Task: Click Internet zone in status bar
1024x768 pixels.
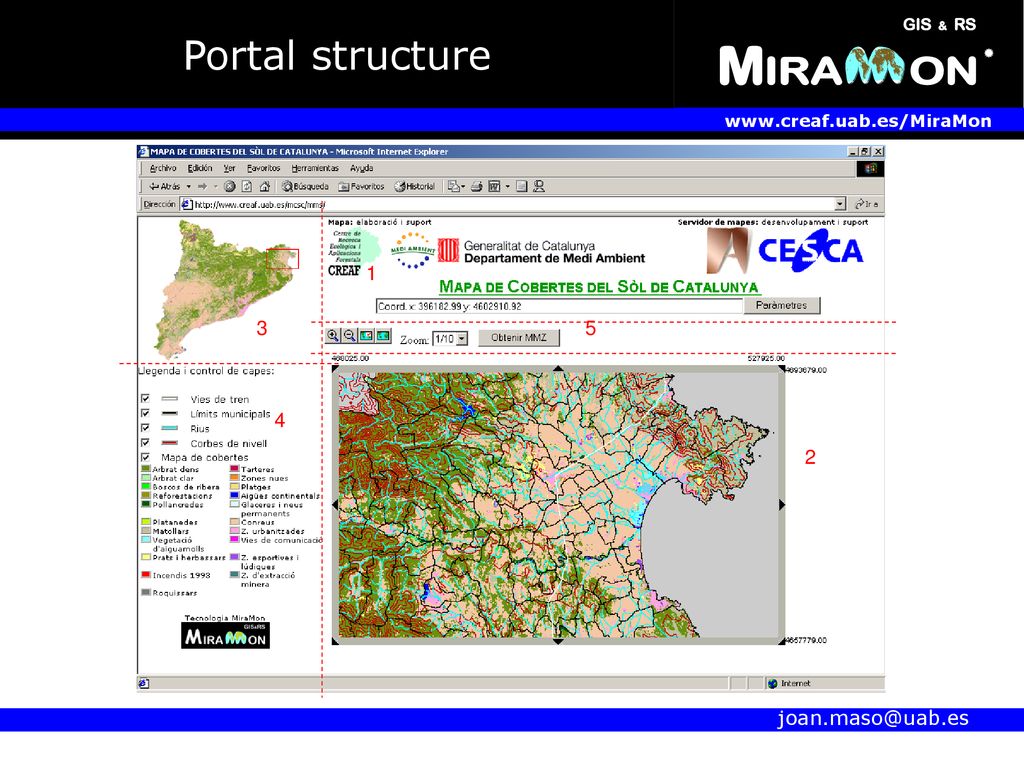Action: coord(790,683)
